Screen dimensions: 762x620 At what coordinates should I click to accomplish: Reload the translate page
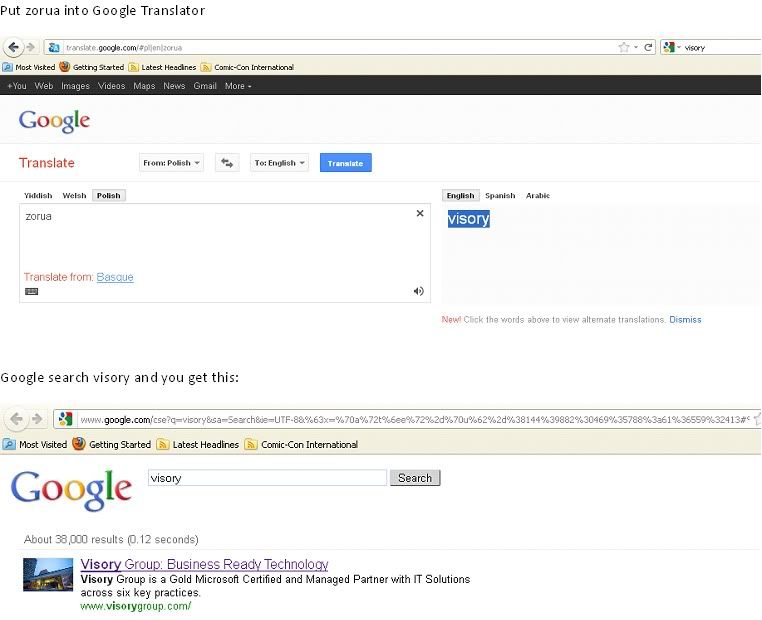pos(648,47)
